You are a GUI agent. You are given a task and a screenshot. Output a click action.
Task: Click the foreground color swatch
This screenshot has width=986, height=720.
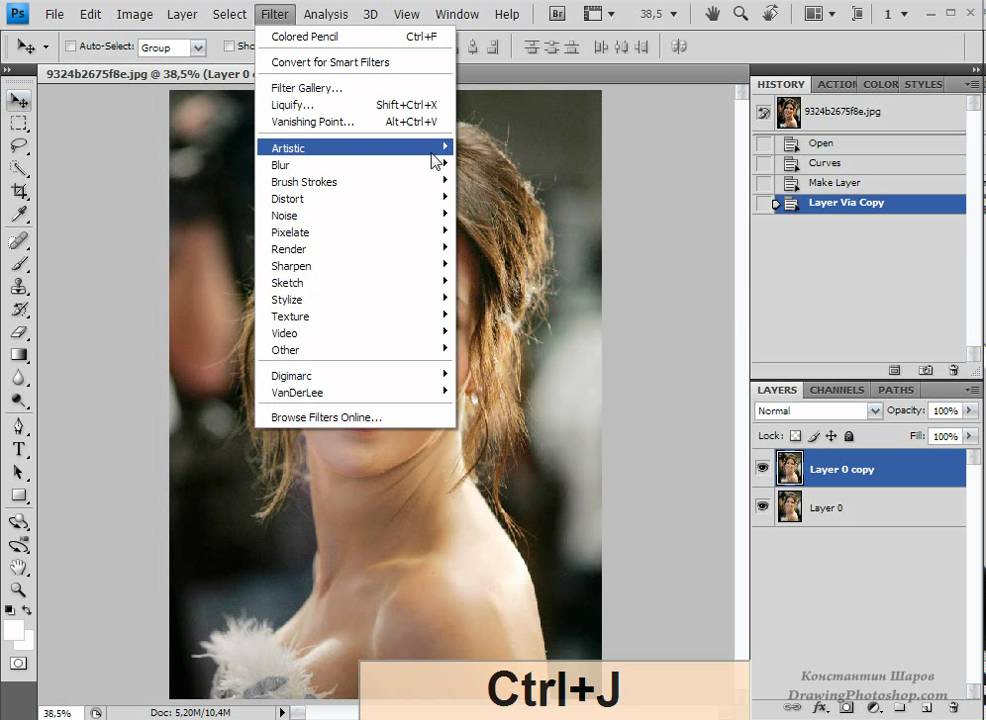tap(14, 630)
